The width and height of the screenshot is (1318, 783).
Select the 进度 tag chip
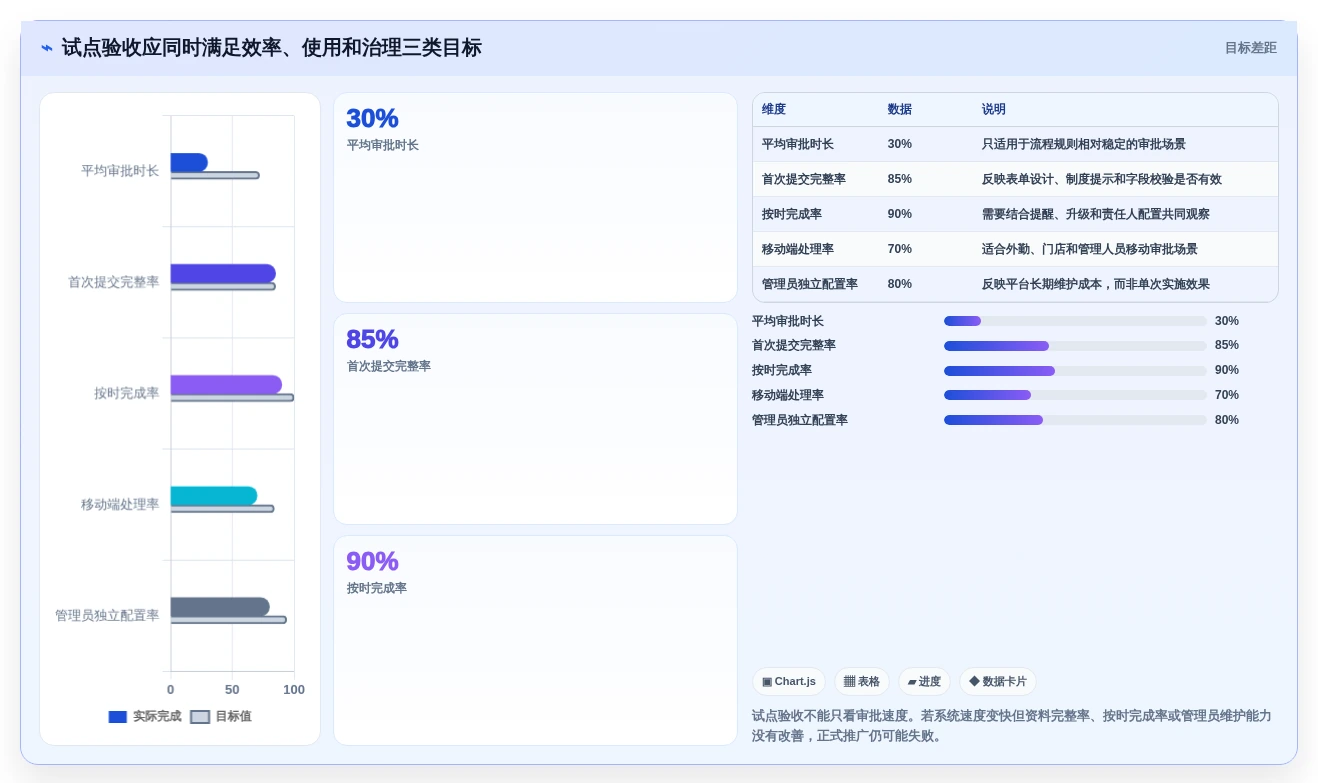(x=924, y=682)
